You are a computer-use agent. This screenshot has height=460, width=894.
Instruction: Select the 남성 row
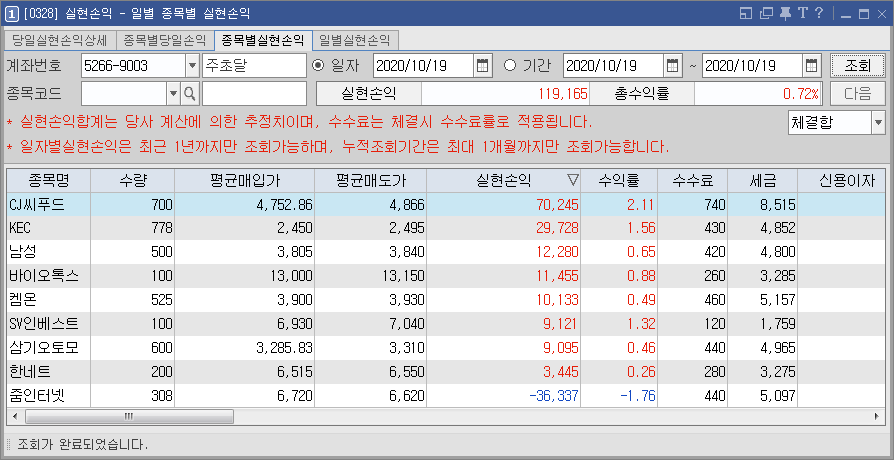(446, 252)
